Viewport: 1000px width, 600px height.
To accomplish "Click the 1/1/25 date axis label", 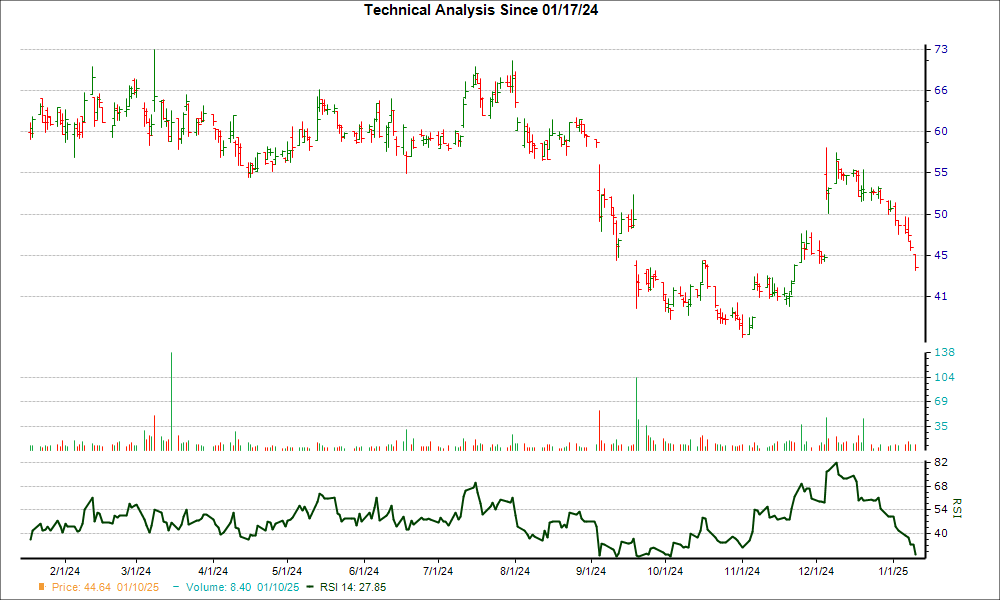I will tap(893, 571).
